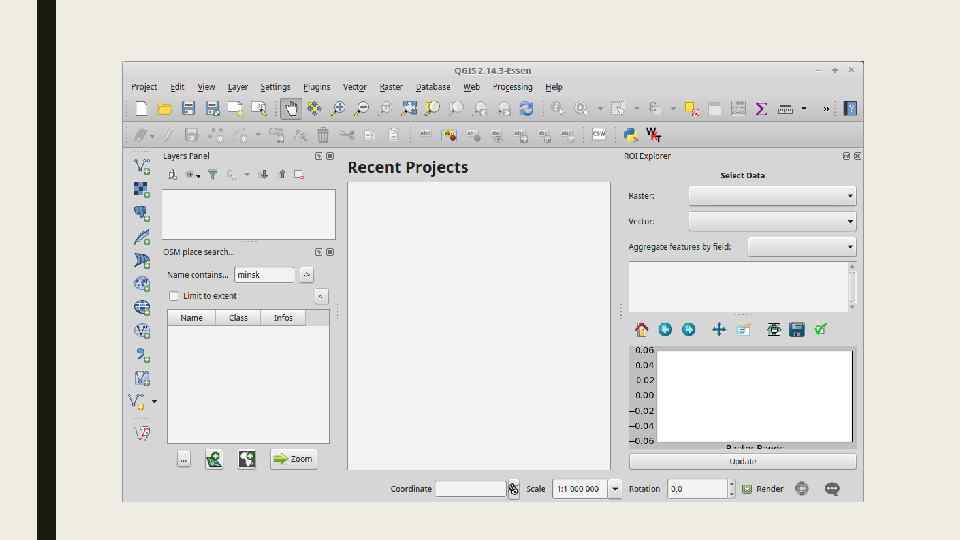Viewport: 960px width, 540px height.
Task: Open the Statistical Summary sigma icon
Action: coord(761,109)
